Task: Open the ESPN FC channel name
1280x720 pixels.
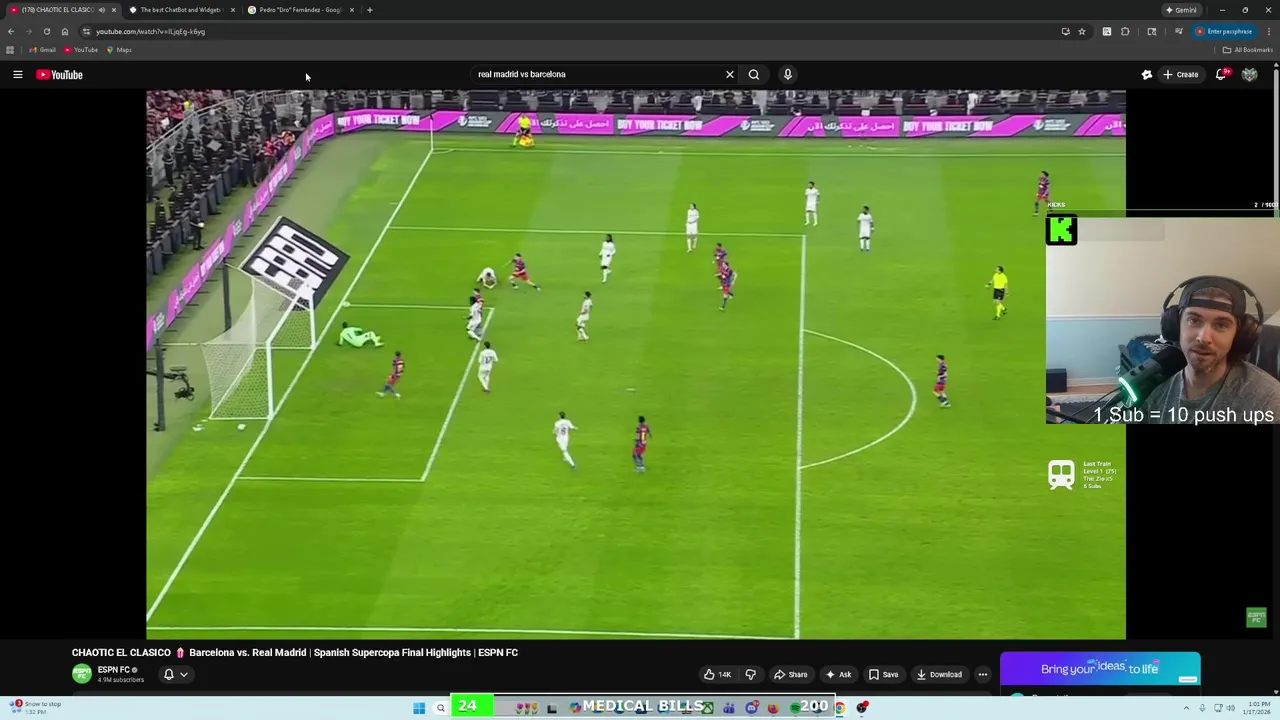Action: (x=114, y=670)
